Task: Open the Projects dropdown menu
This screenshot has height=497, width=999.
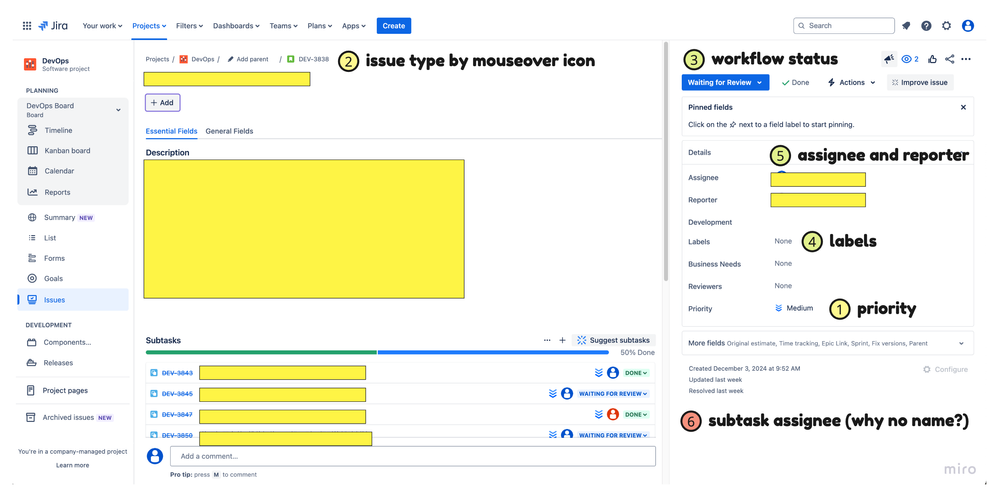Action: pos(149,26)
